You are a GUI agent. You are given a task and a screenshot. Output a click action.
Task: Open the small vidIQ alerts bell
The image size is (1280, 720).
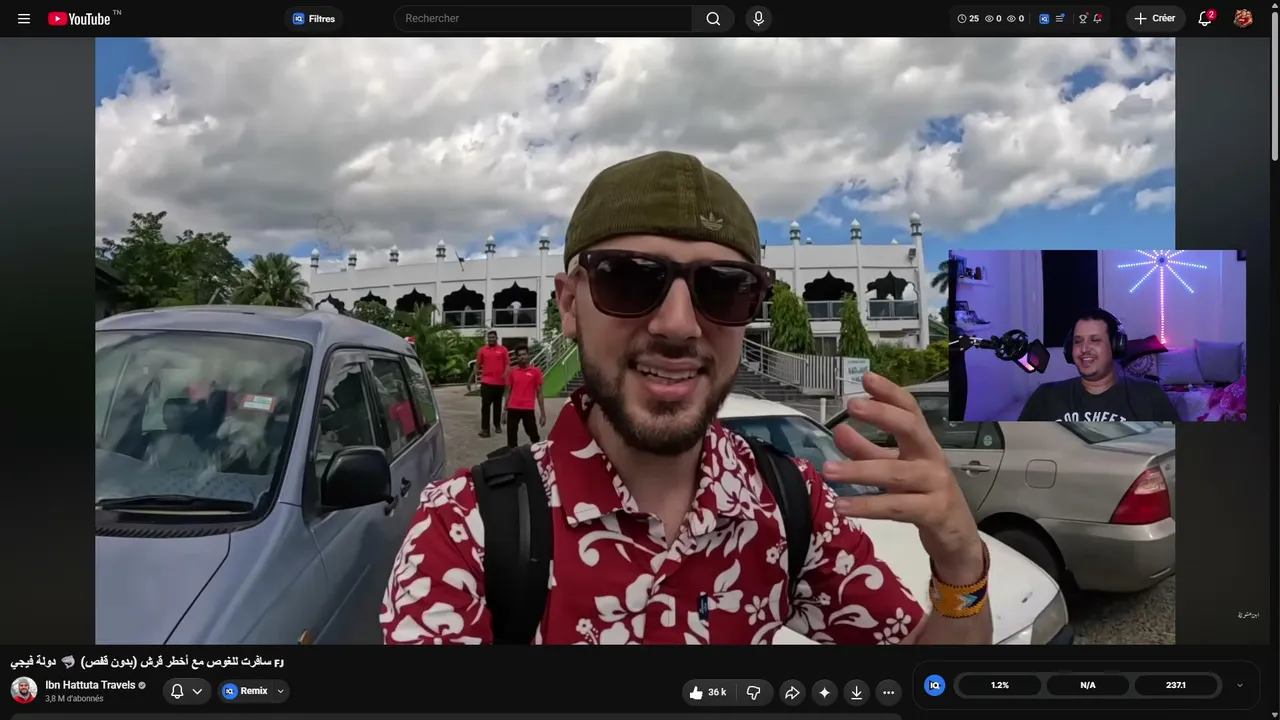coord(1098,18)
